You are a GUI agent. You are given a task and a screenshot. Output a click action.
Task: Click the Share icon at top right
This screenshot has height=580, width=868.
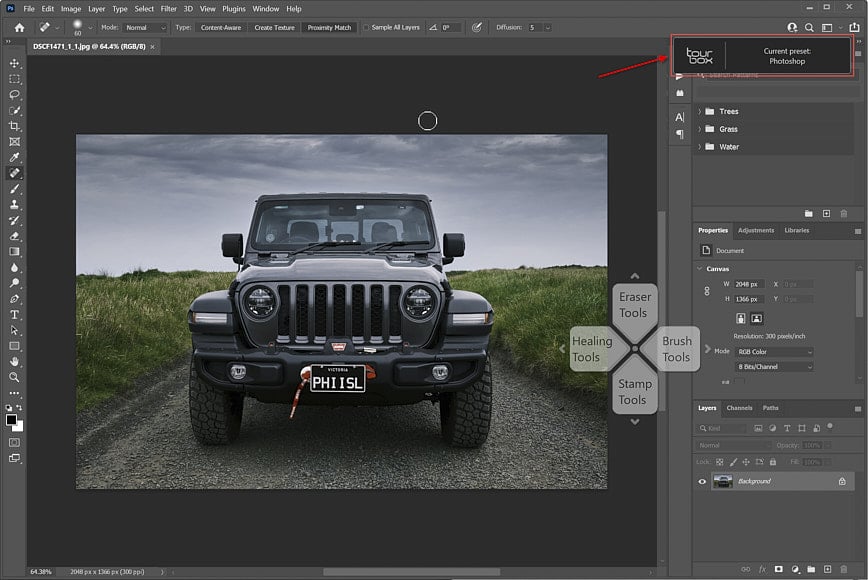(855, 27)
